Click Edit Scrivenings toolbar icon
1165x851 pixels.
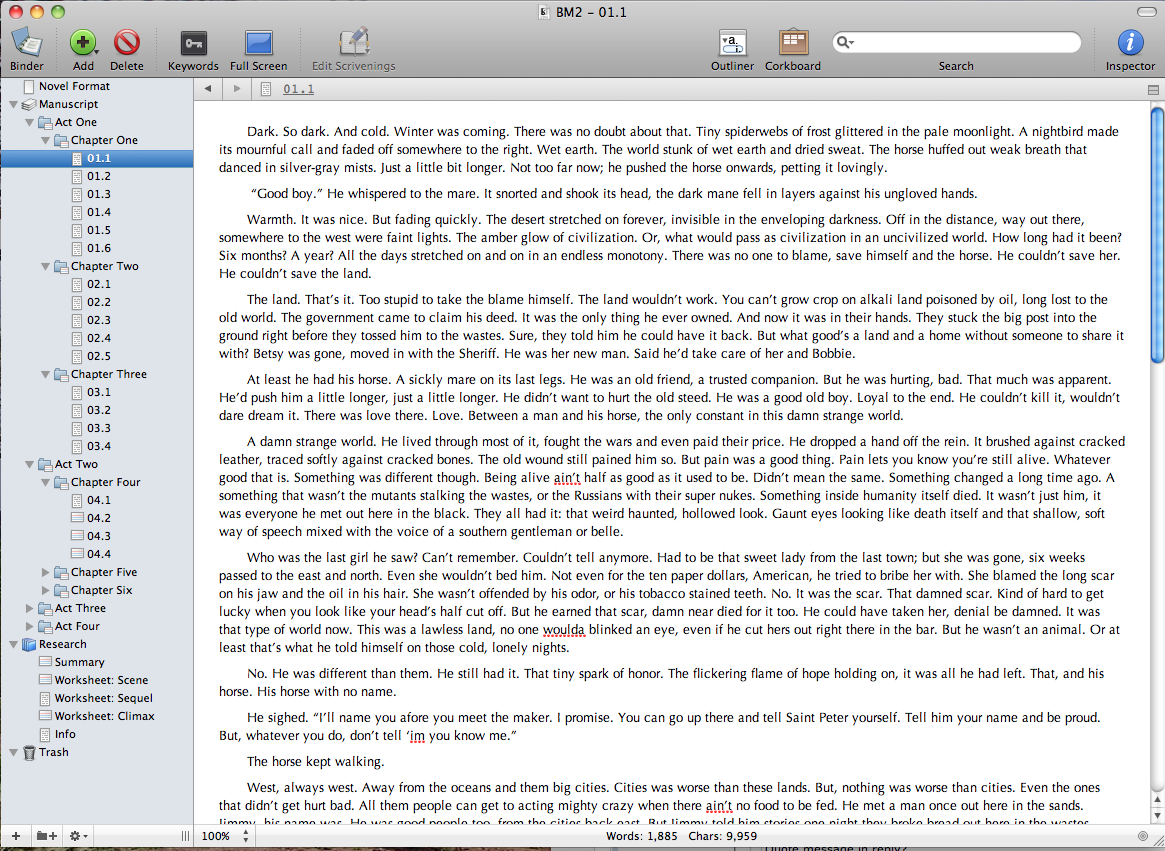pos(354,43)
